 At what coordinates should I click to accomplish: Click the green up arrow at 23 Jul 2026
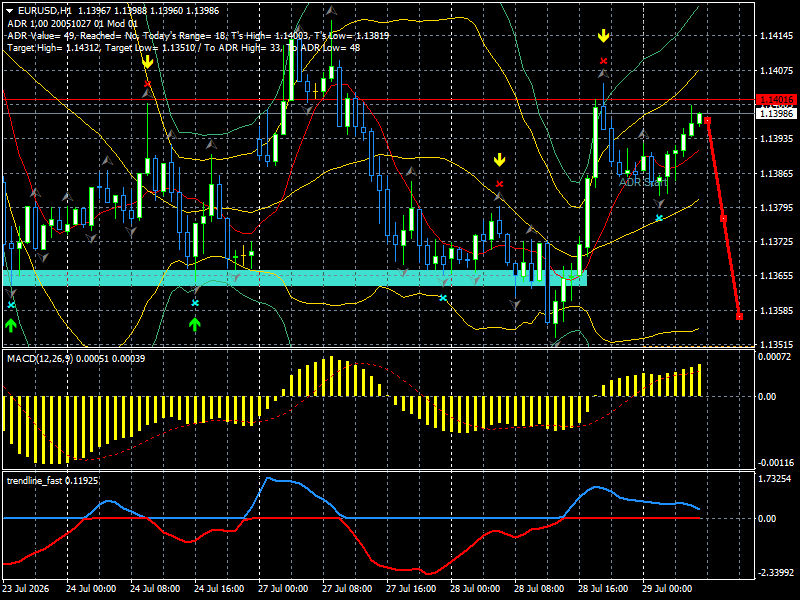[x=11, y=325]
